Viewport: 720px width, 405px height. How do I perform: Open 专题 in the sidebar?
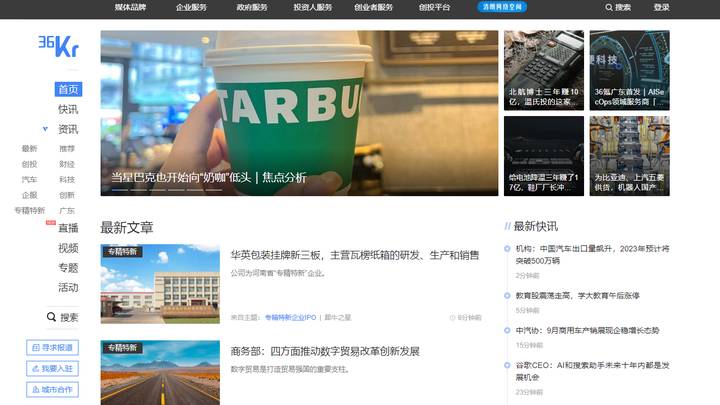tap(68, 268)
